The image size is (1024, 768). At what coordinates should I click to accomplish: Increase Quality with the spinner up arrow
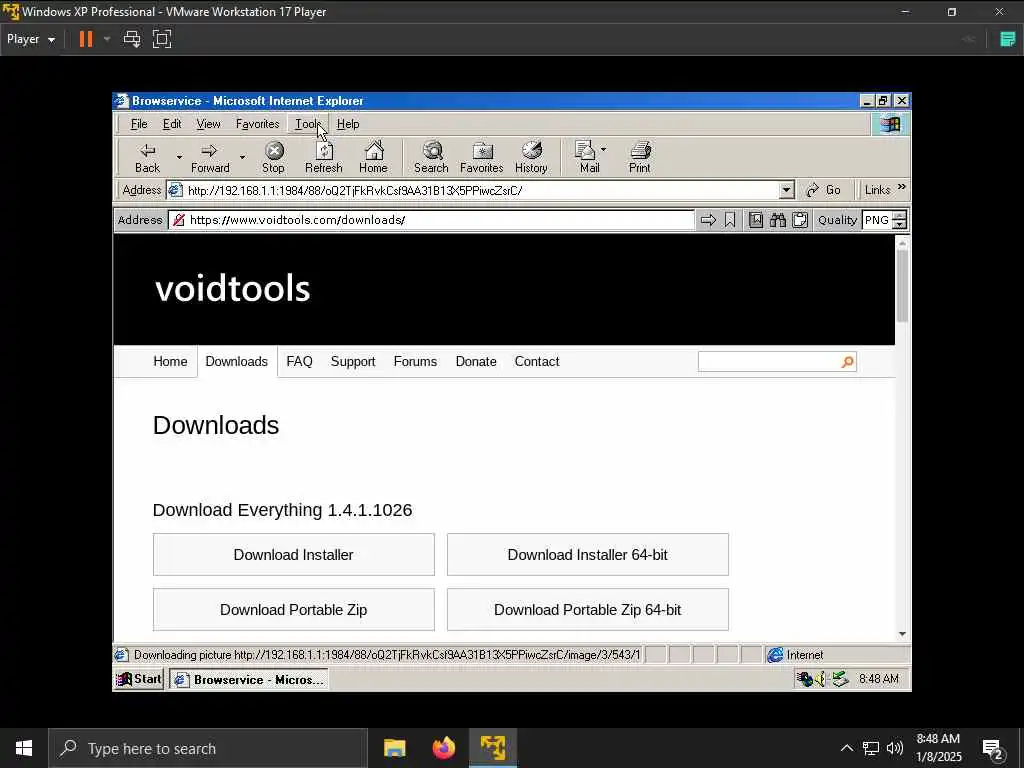click(900, 215)
